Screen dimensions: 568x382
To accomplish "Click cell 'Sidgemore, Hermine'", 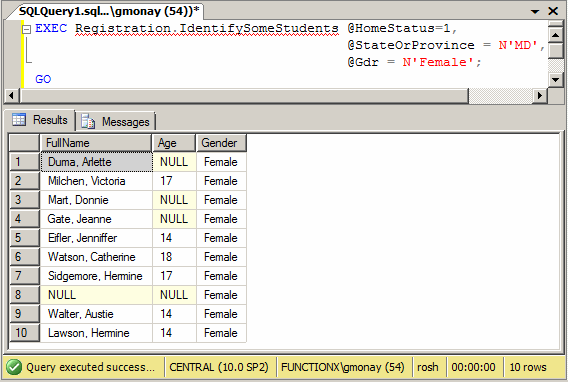I will [96, 276].
